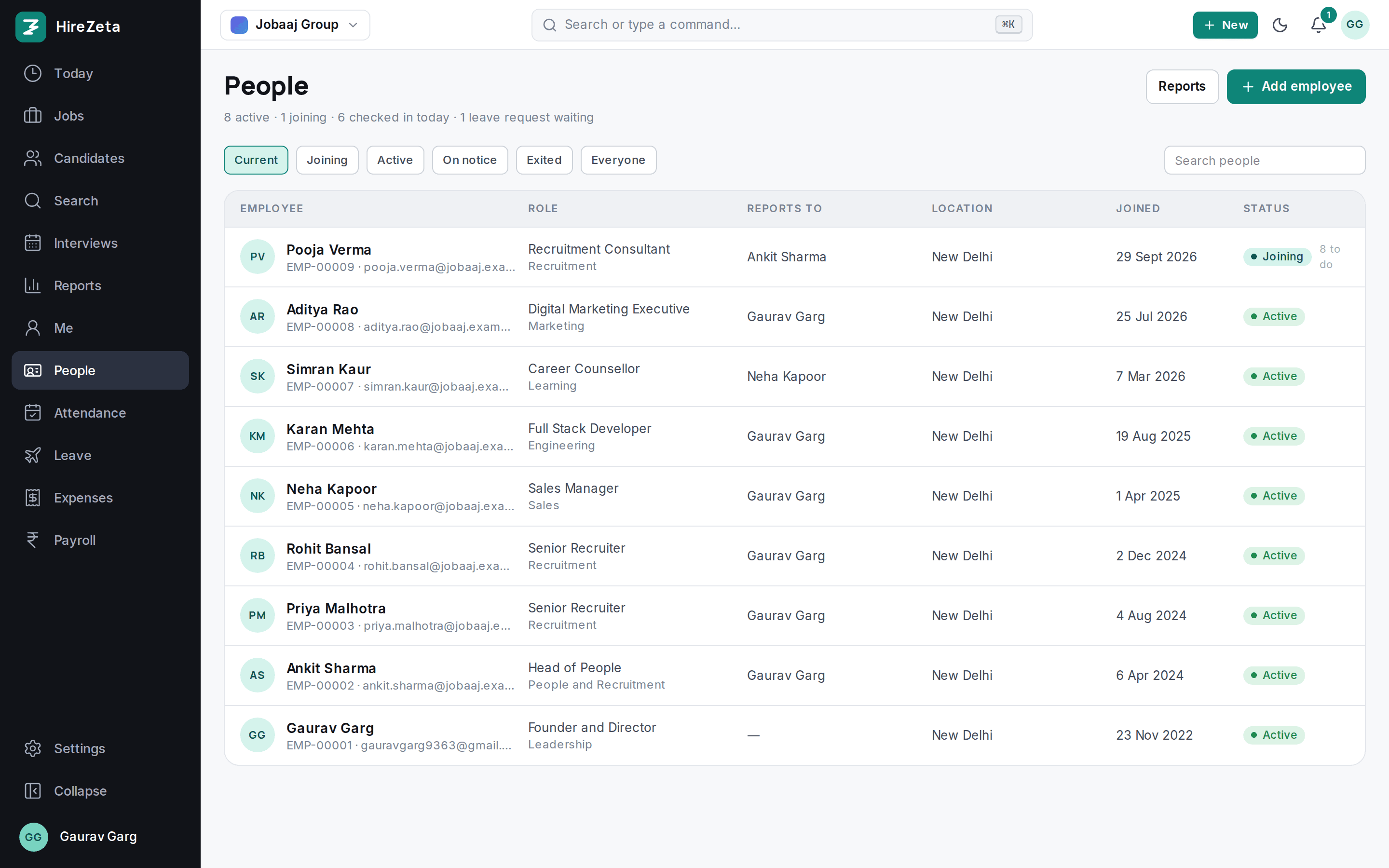Click the Joined column header
This screenshot has width=1389, height=868.
tap(1138, 208)
